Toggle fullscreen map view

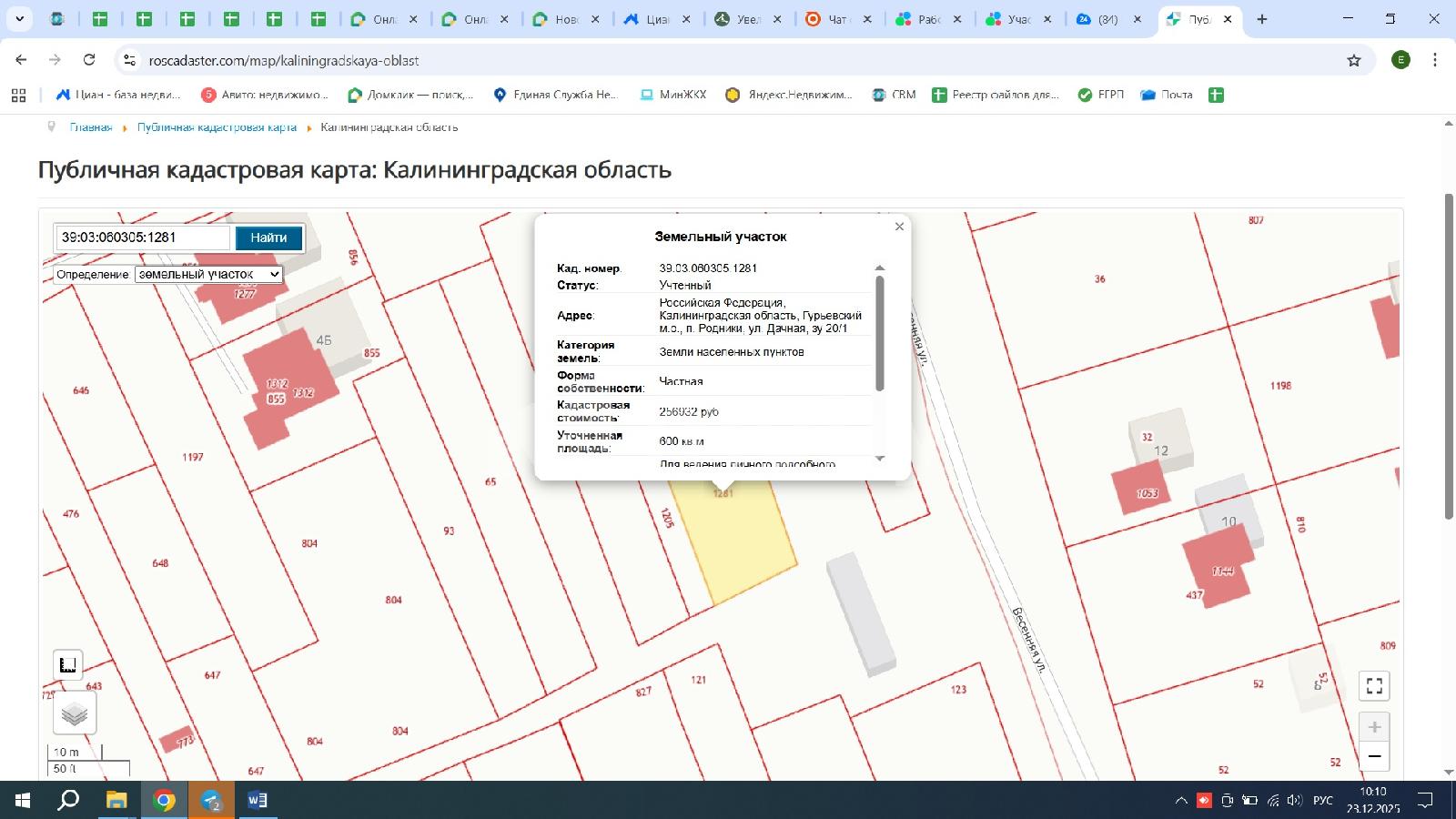[x=1374, y=685]
